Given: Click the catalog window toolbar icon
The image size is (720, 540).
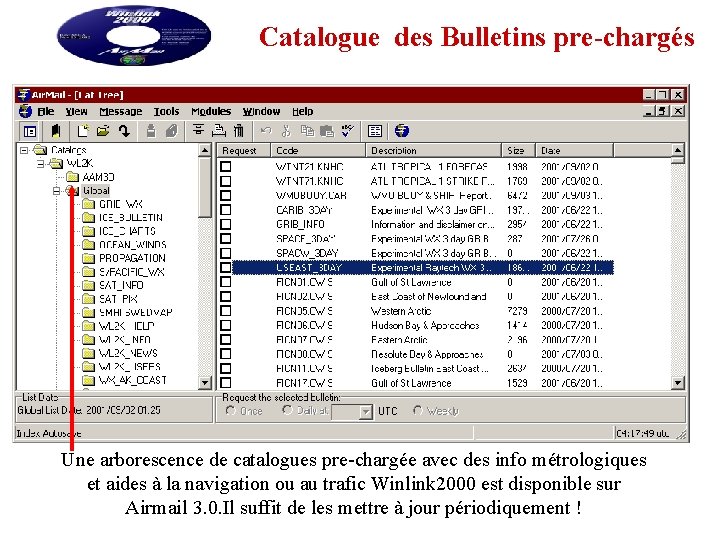Looking at the screenshot, I should click(x=375, y=131).
